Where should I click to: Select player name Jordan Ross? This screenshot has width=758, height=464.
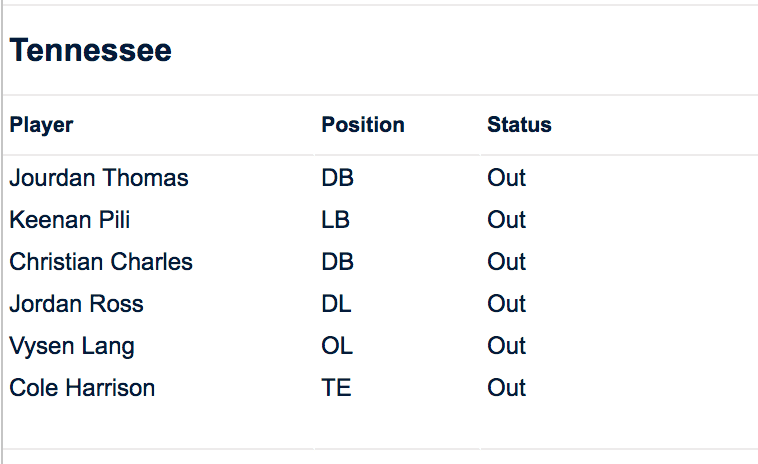tap(76, 304)
